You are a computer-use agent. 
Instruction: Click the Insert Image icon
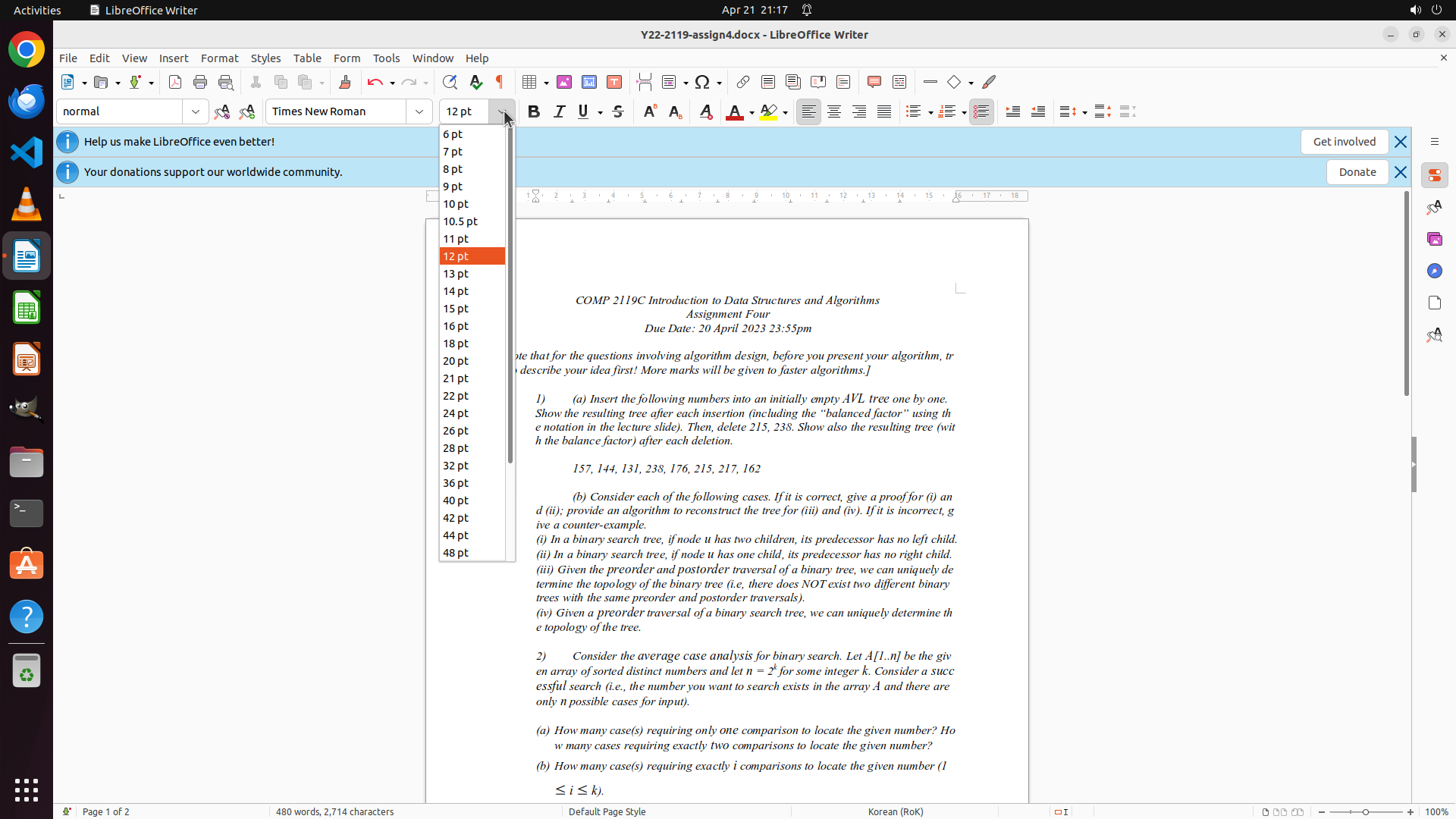click(564, 82)
